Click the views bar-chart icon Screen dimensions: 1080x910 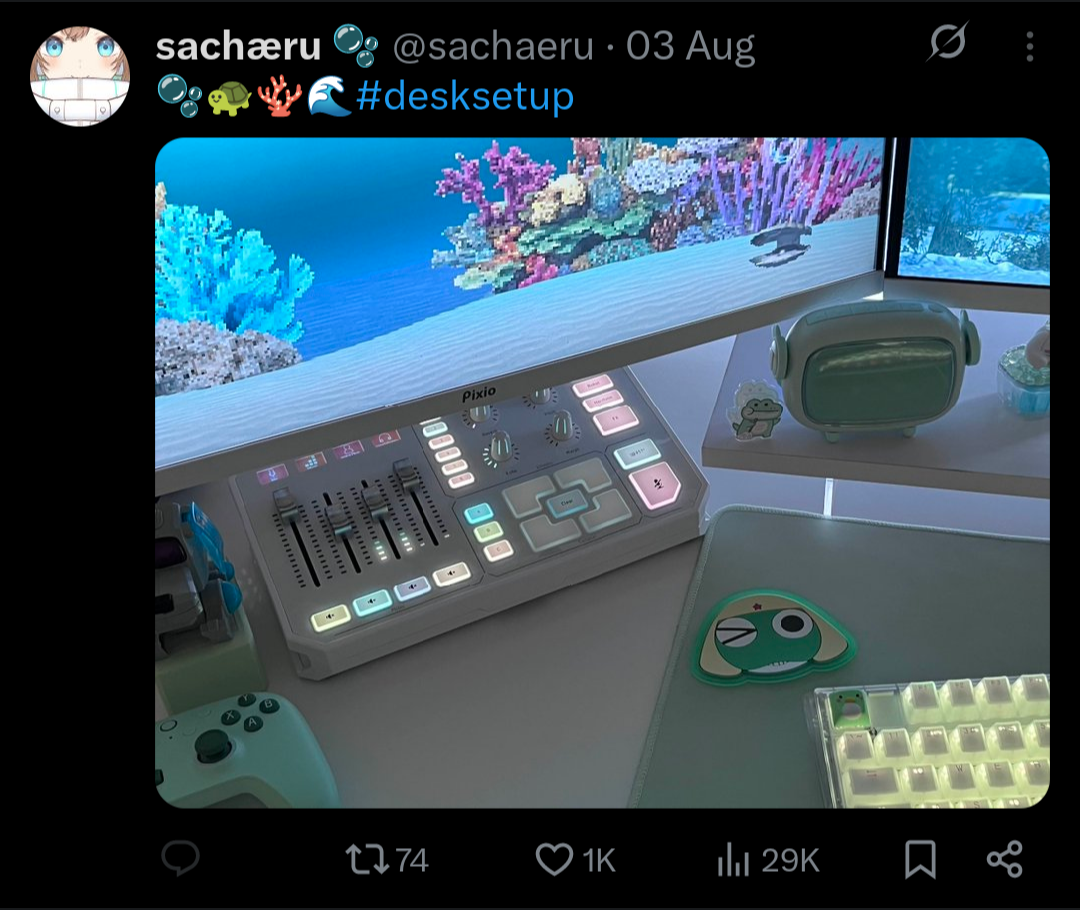coord(734,860)
